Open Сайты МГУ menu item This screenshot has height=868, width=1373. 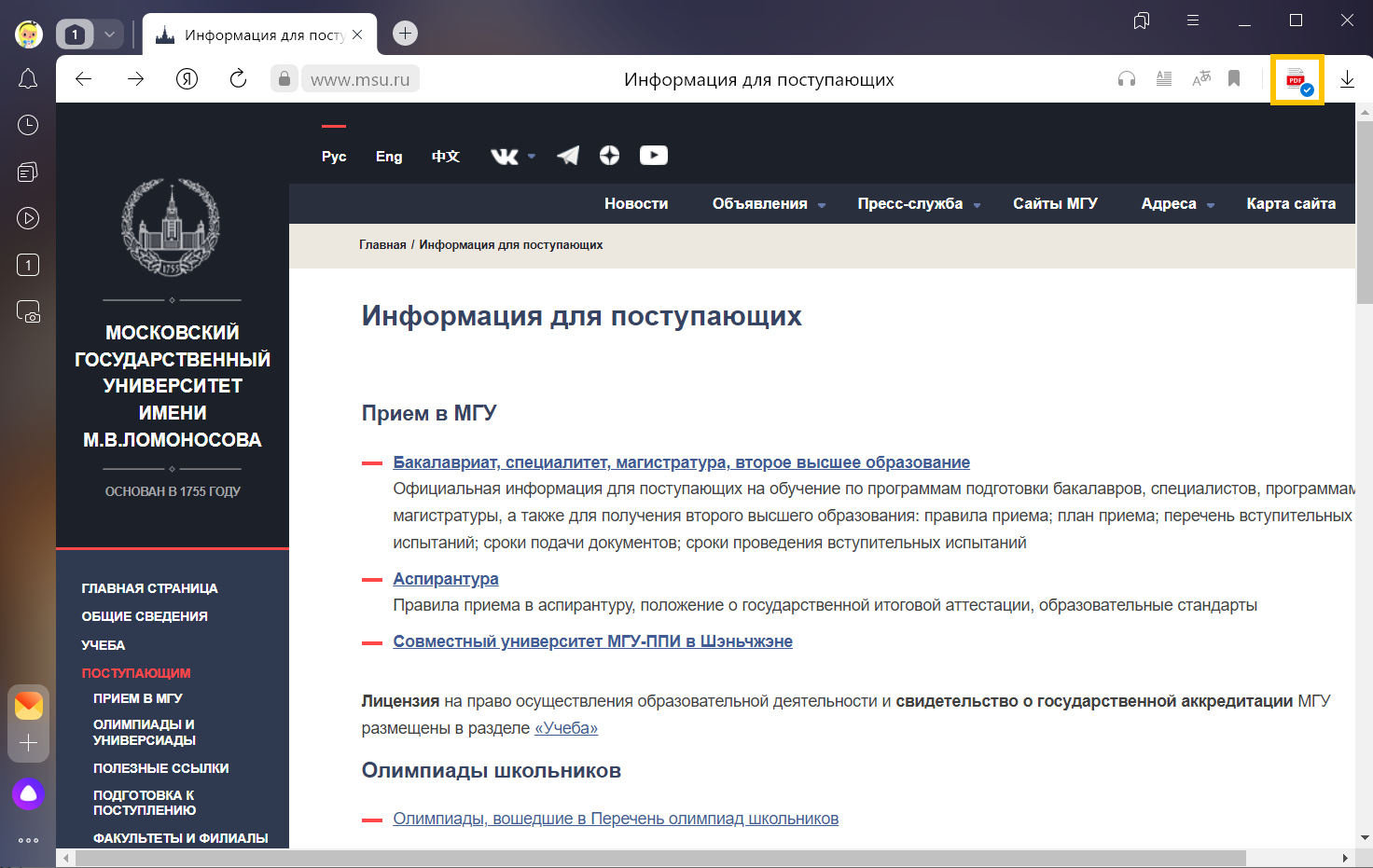tap(1055, 203)
